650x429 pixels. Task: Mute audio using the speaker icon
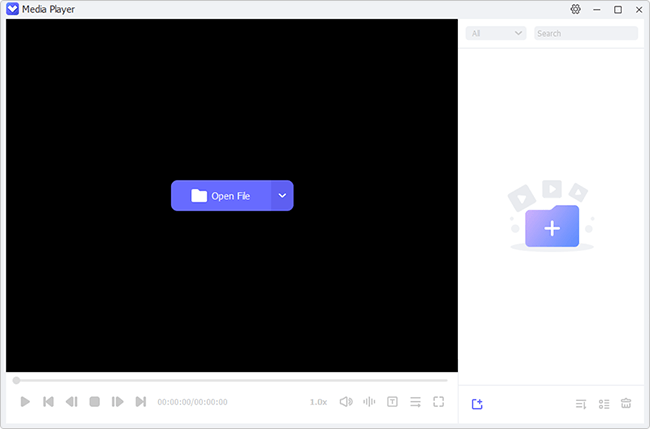(x=346, y=402)
